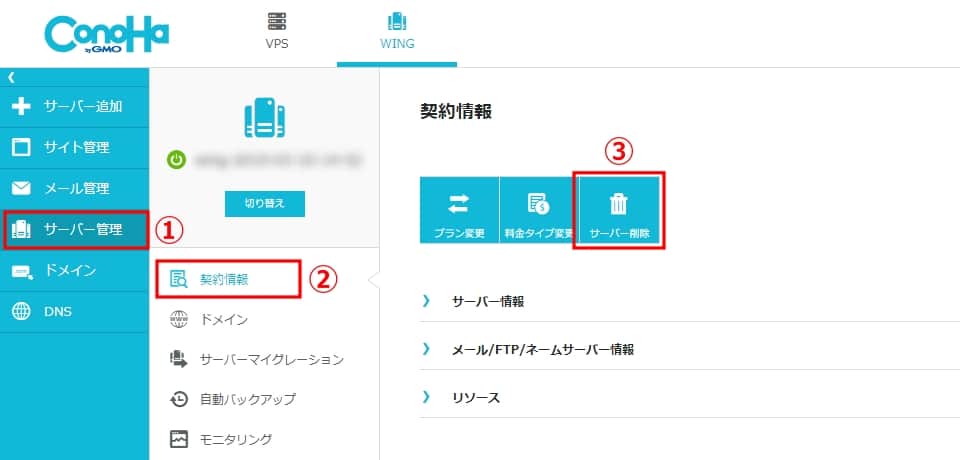Click the www globe icon for ドメイン
This screenshot has height=460, width=960.
178,319
